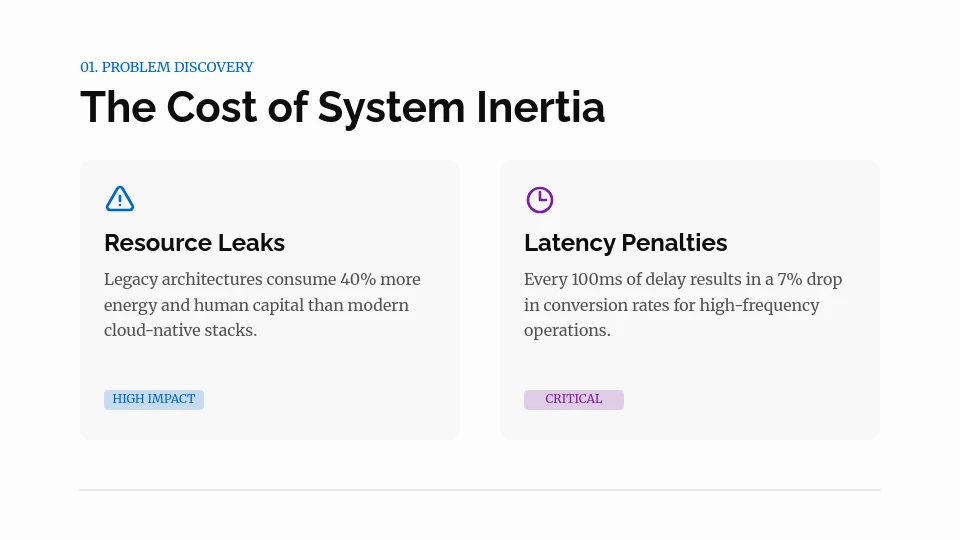Viewport: 960px width, 540px height.
Task: Select the HIGH IMPACT badge
Action: click(154, 399)
